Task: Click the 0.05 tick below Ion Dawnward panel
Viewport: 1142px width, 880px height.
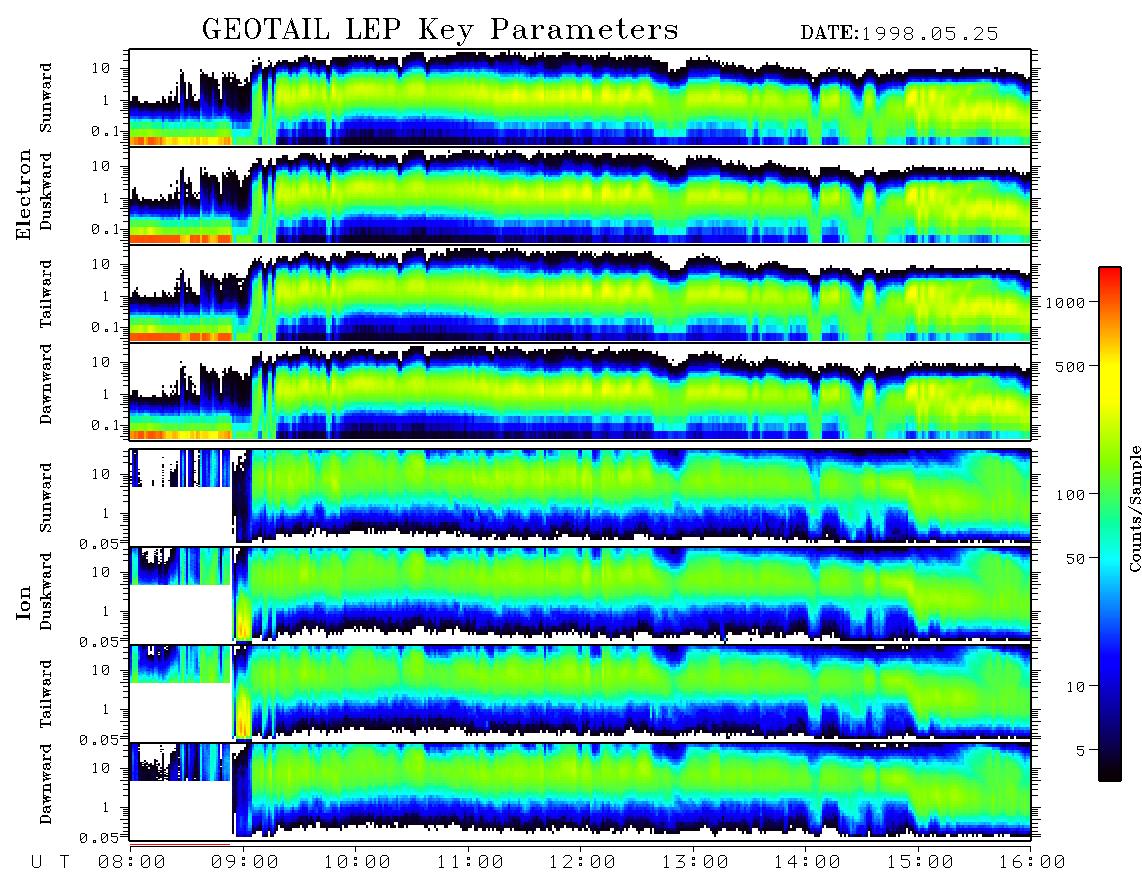Action: [98, 838]
